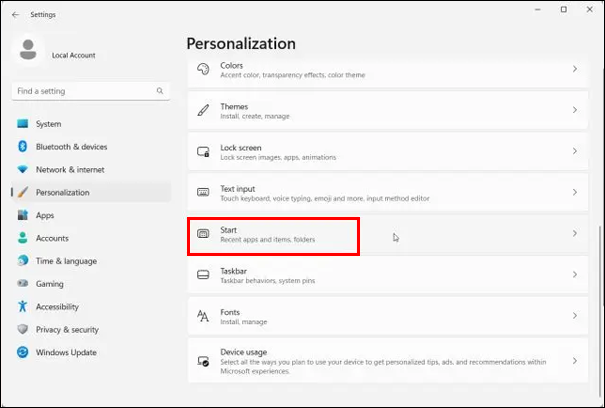Click the Privacy & security shield icon

[x=22, y=329]
